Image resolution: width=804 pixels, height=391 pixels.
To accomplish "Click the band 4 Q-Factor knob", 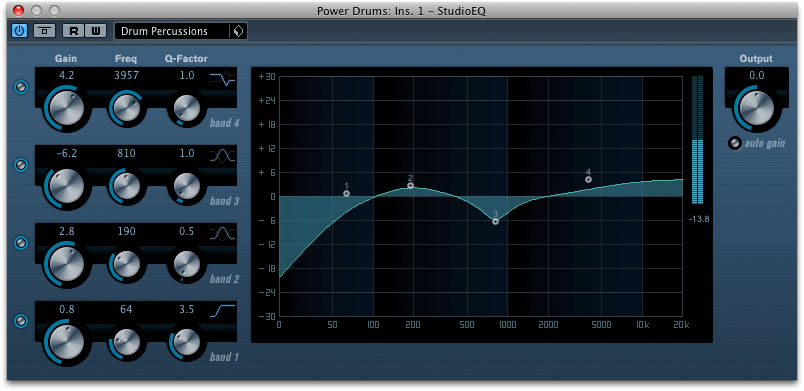I will (186, 108).
